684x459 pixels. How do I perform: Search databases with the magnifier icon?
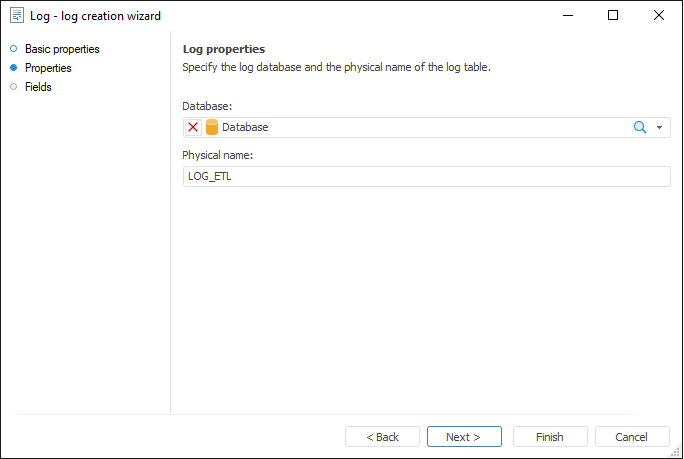(640, 128)
